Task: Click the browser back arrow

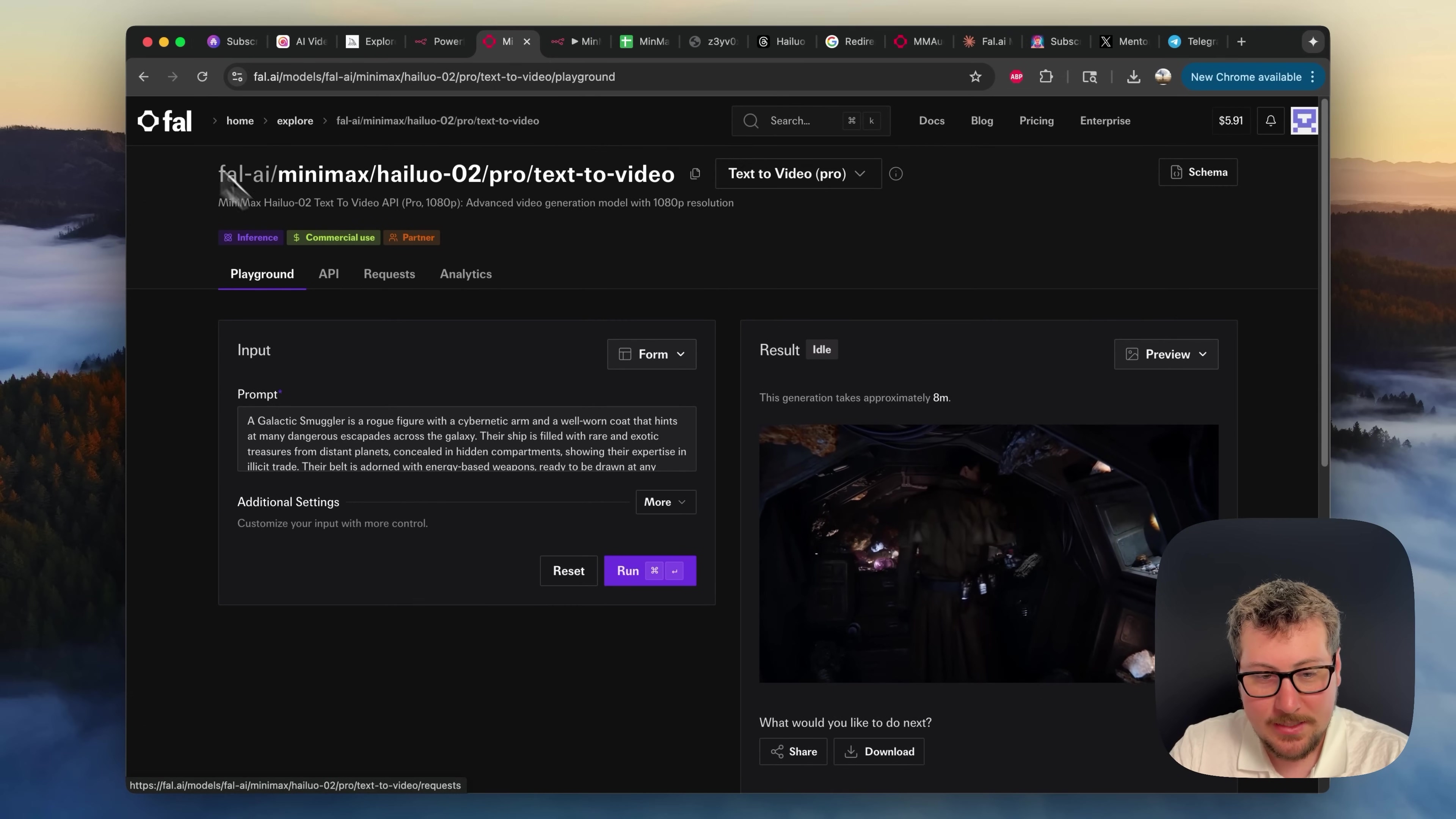Action: (x=144, y=77)
